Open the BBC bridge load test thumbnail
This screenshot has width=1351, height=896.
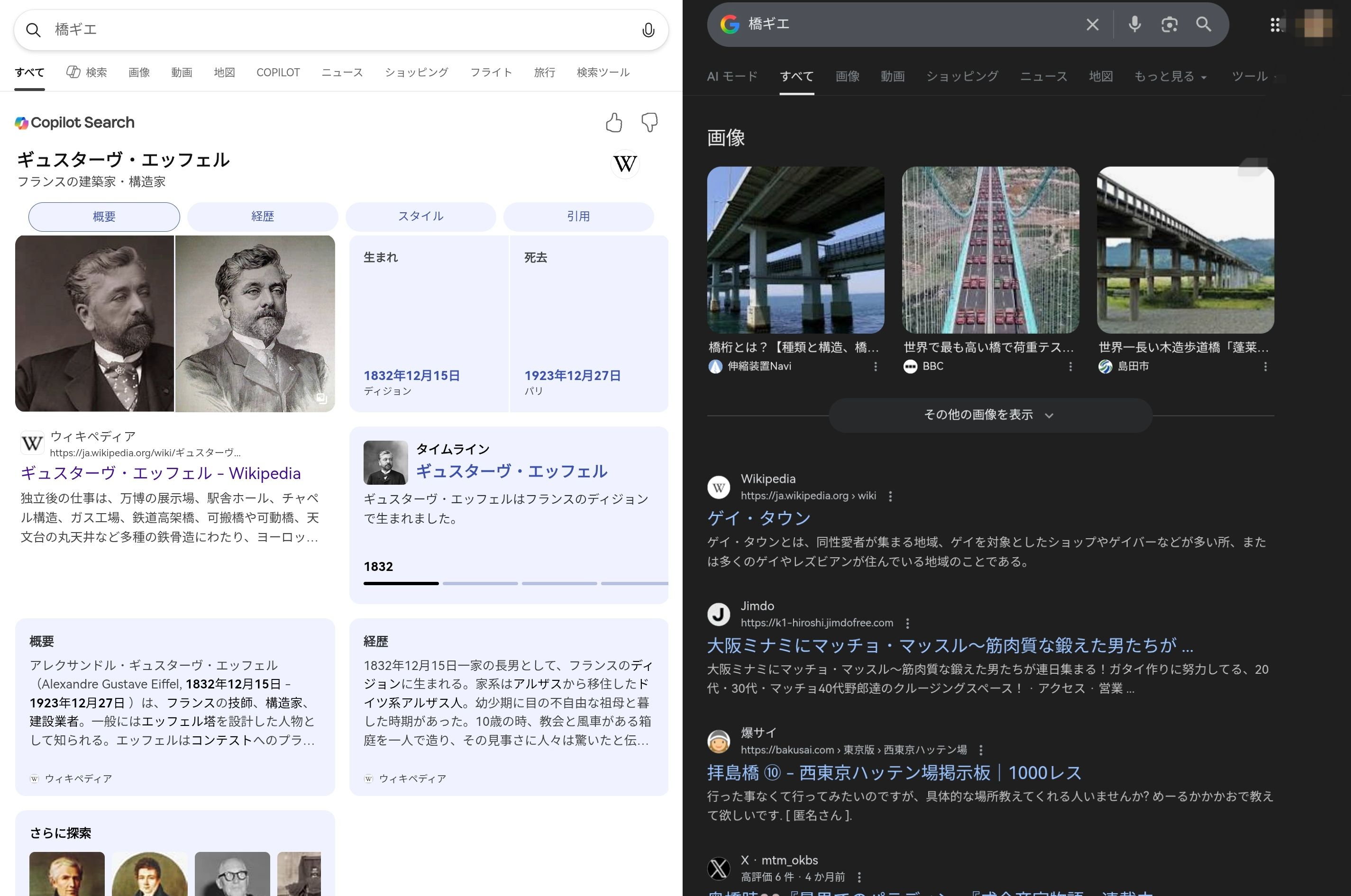[x=990, y=250]
